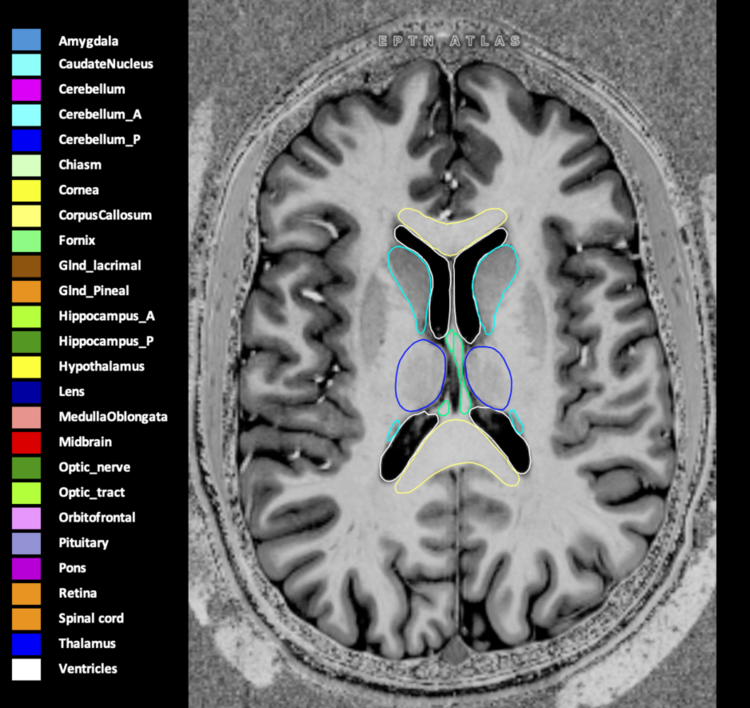Click the Ventricles legend label
The image size is (750, 708).
(x=88, y=669)
